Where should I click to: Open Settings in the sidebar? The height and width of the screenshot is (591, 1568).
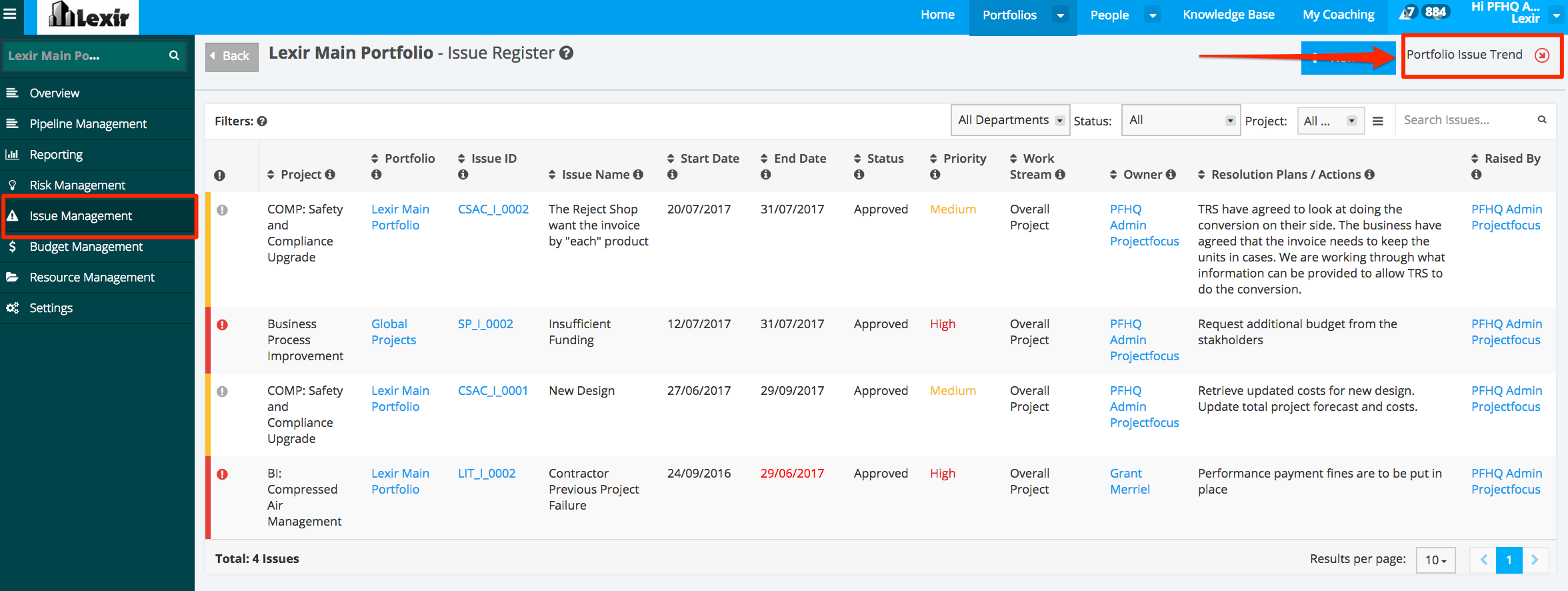coord(97,308)
